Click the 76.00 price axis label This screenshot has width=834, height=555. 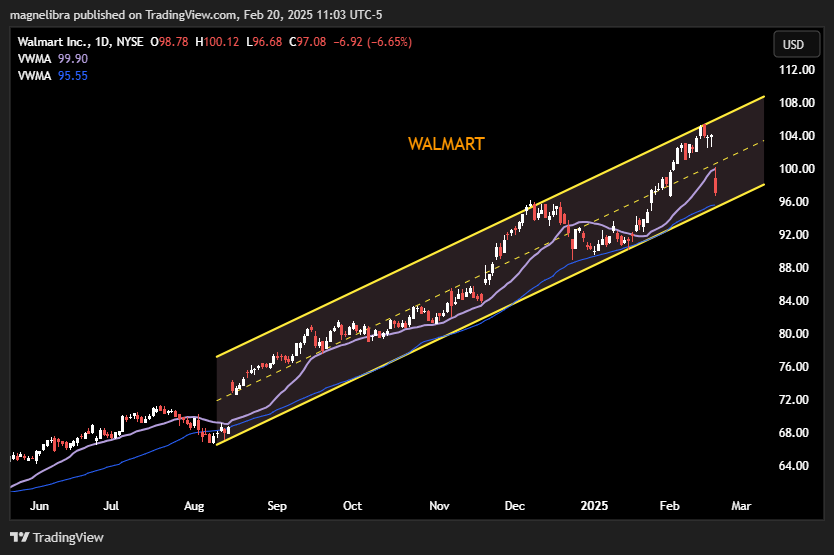(794, 367)
